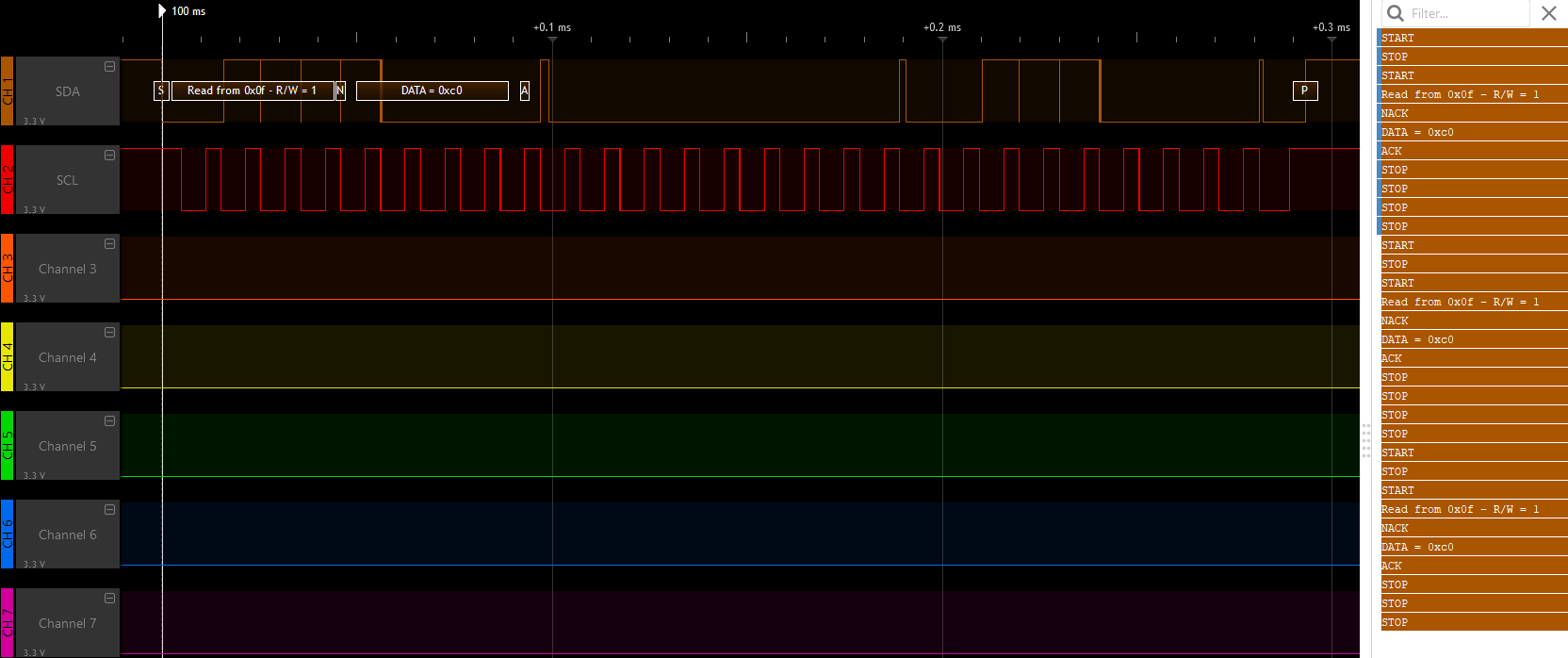Screen dimensions: 1568x658
Task: Click the 'DATA = 0xc0' waveform bubble
Action: 433,90
